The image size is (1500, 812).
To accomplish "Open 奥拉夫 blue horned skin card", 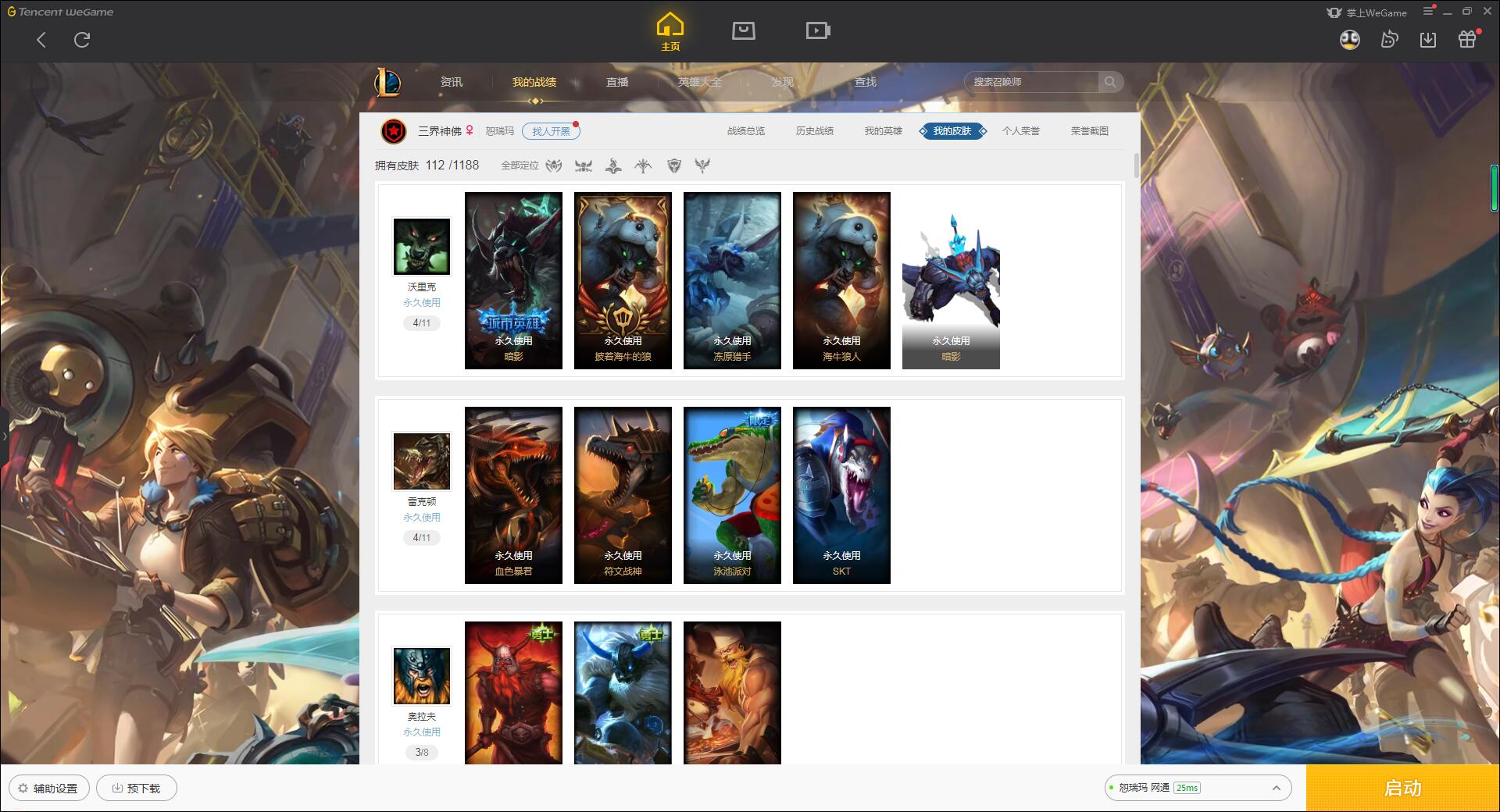I will [623, 693].
